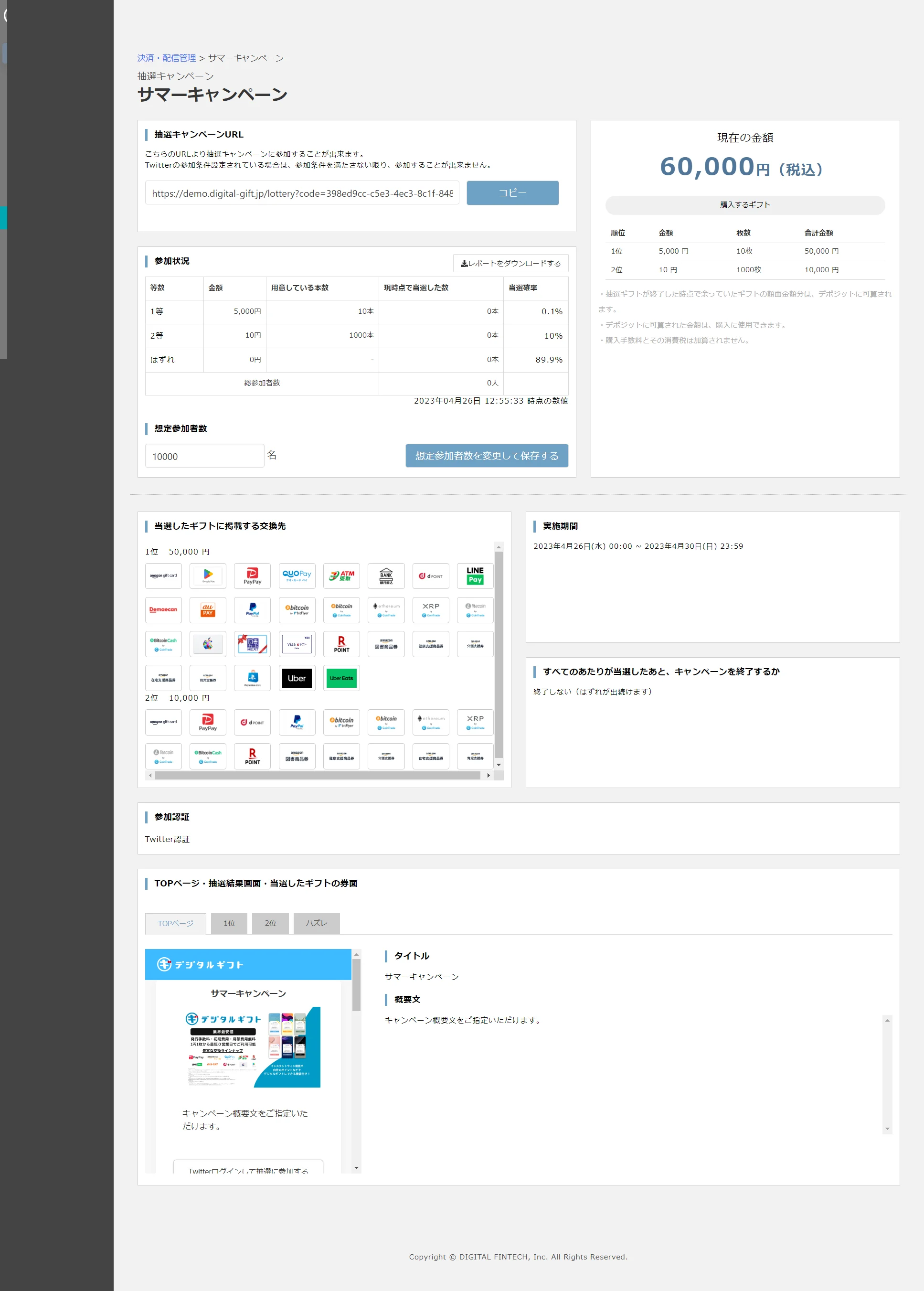The height and width of the screenshot is (1291, 924).
Task: Switch to the TOPページ tab
Action: [175, 923]
